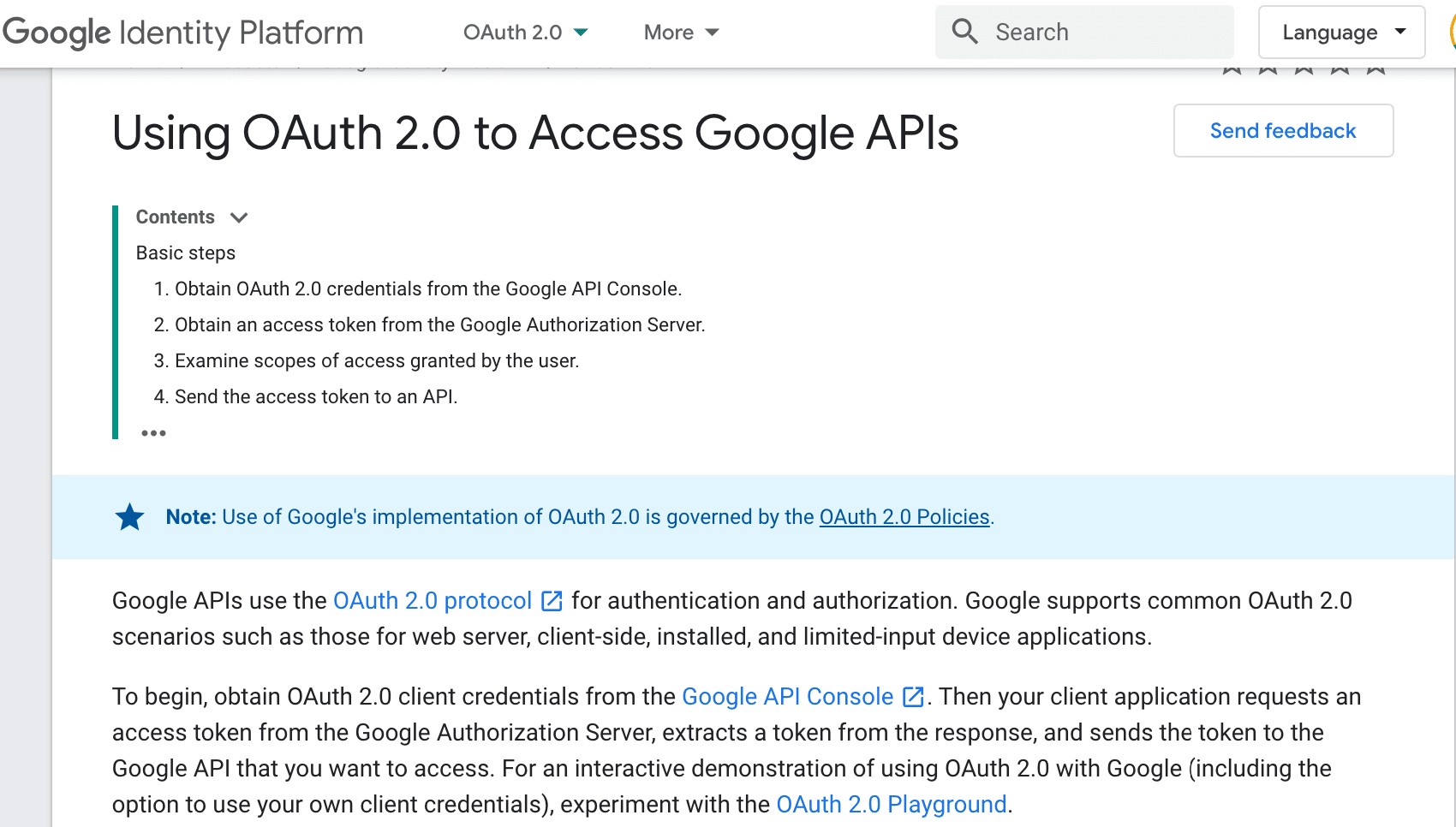Screen dimensions: 1456x827
Task: Click the Note star icon
Action: (129, 517)
